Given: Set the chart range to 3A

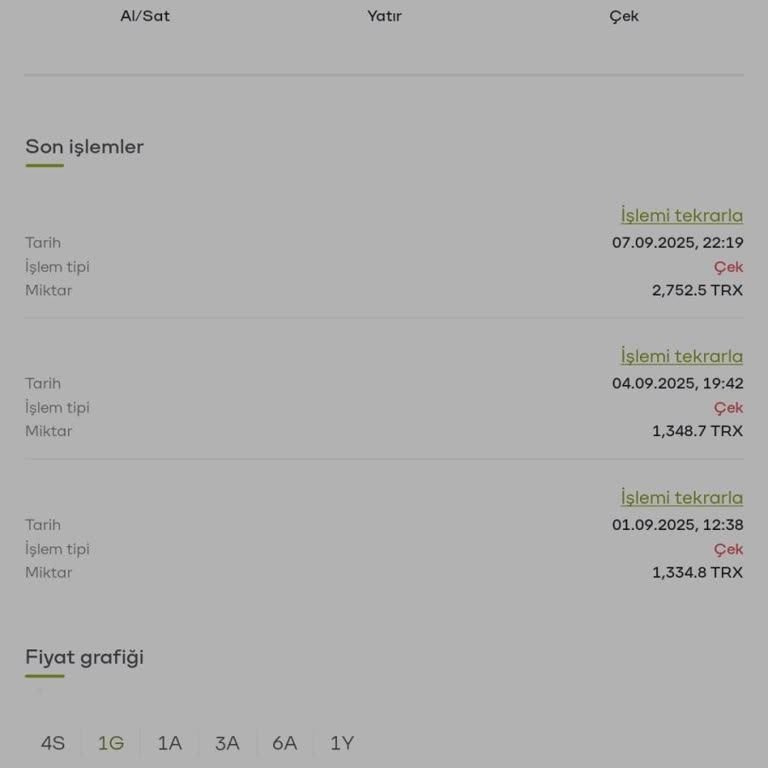Looking at the screenshot, I should tap(227, 743).
